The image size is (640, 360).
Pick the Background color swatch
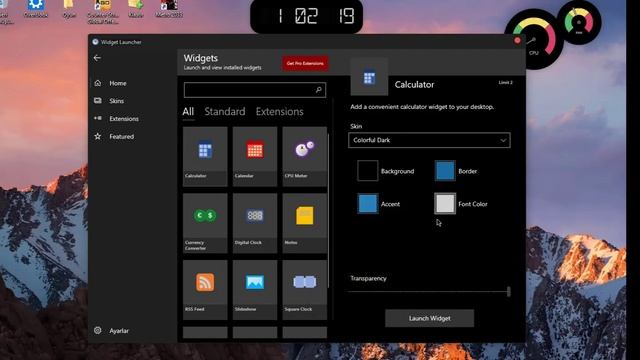click(367, 171)
